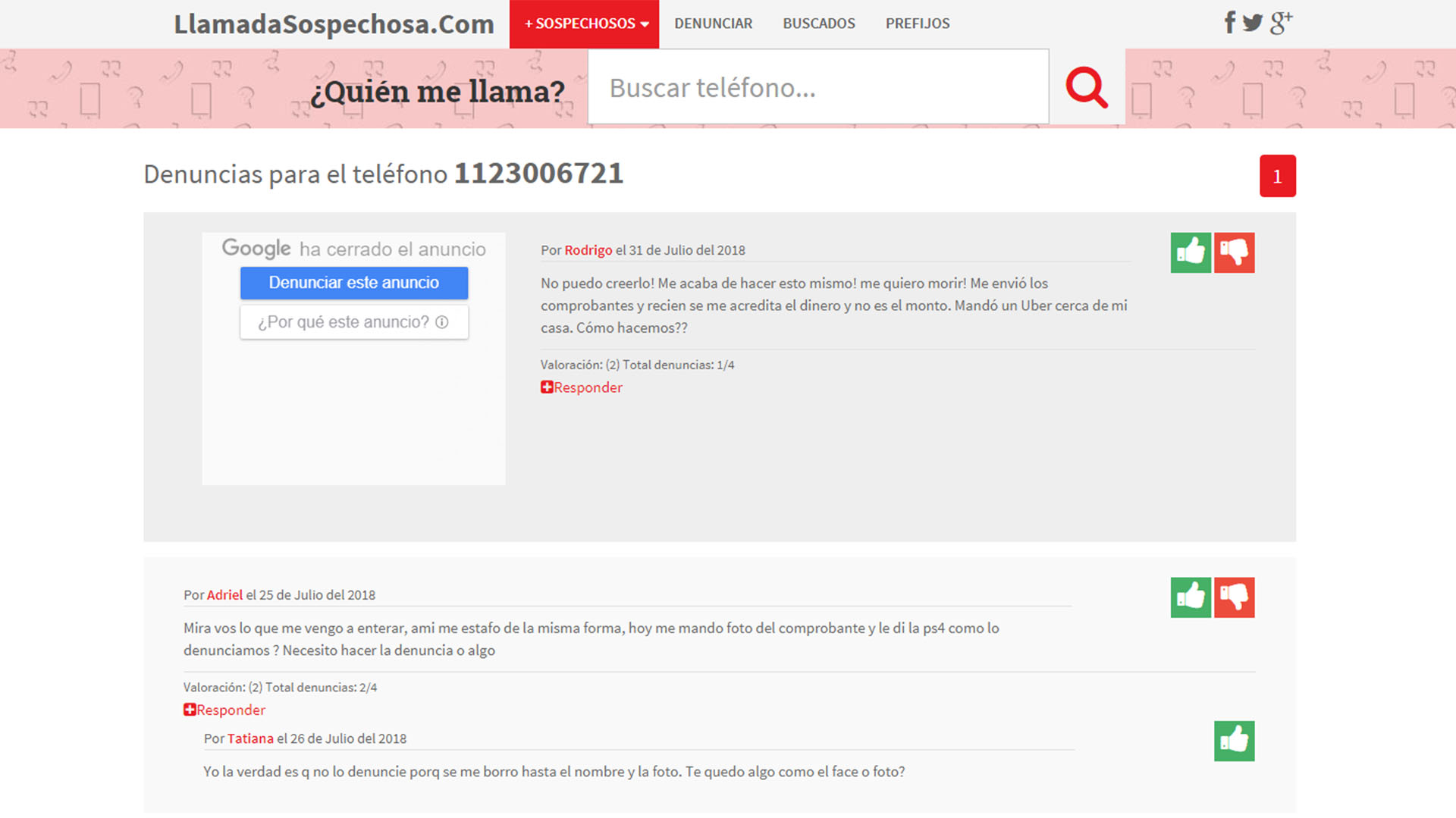This screenshot has height=818, width=1456.
Task: Thumbs up Rodrigo's report
Action: (x=1191, y=252)
